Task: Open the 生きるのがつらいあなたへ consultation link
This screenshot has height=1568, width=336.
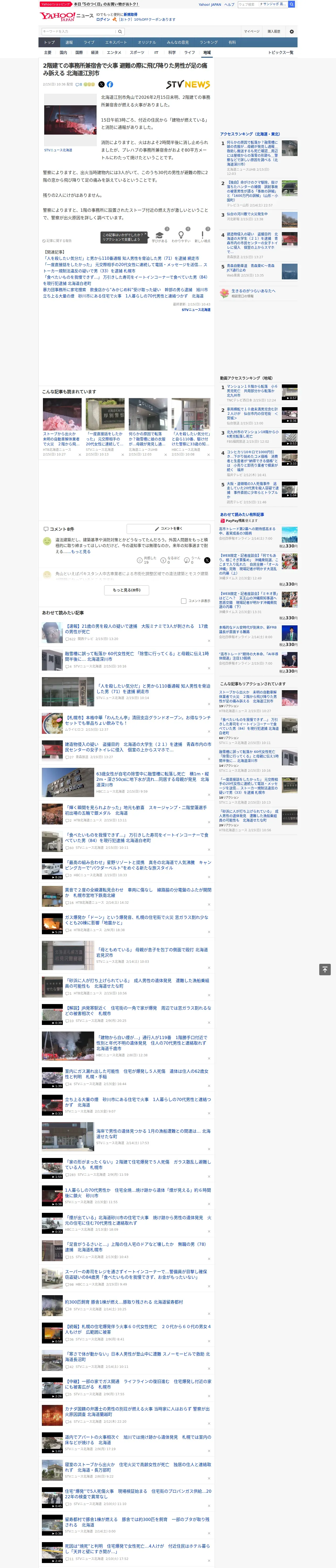Action: click(253, 291)
